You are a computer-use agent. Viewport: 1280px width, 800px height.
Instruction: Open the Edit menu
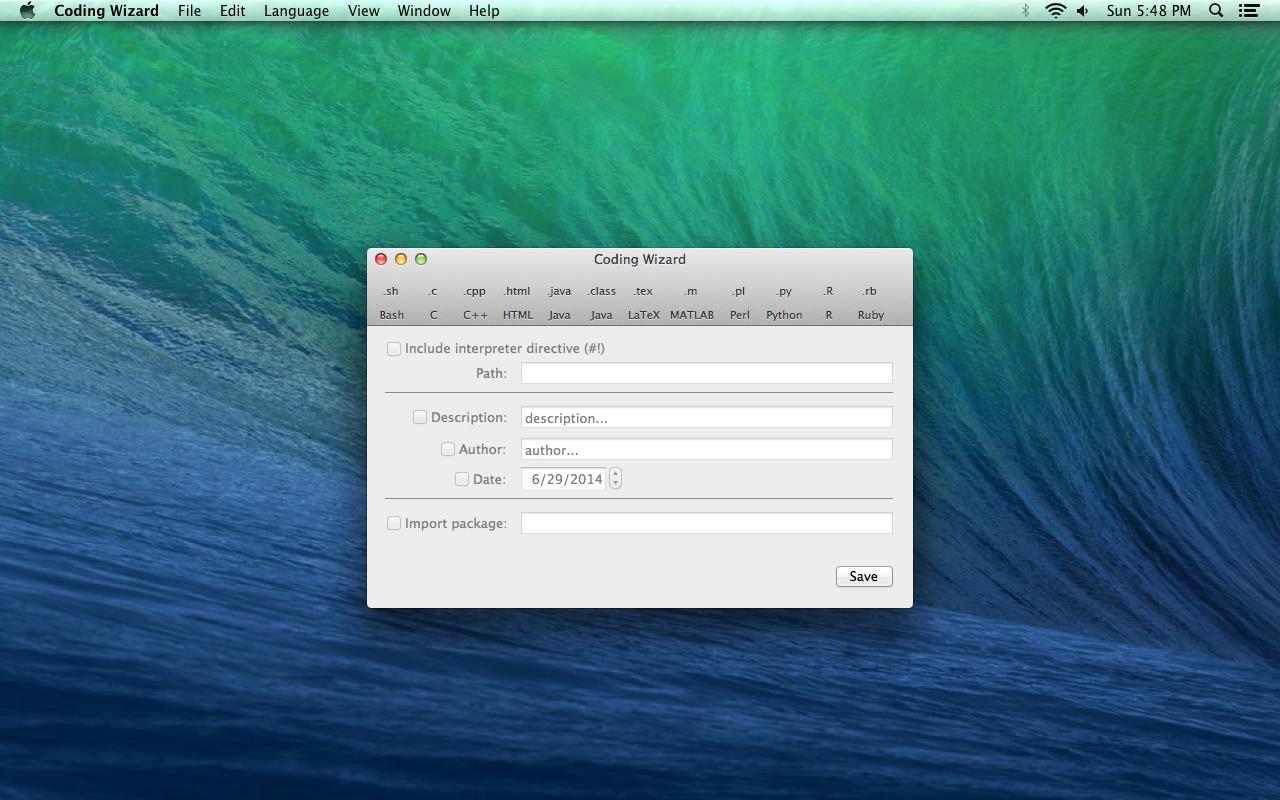pyautogui.click(x=232, y=11)
